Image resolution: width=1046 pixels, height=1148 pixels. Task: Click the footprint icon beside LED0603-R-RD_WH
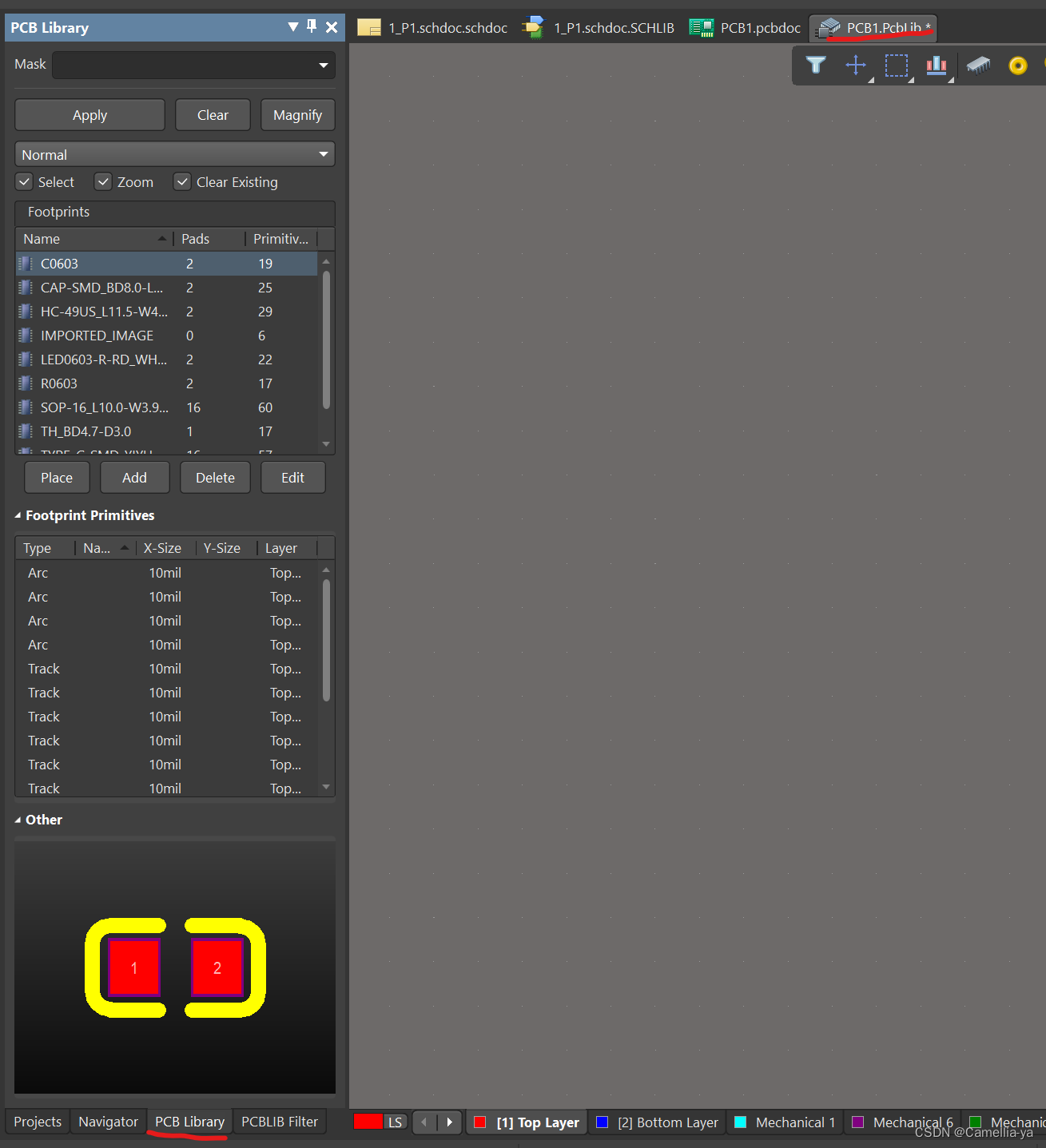coord(26,359)
